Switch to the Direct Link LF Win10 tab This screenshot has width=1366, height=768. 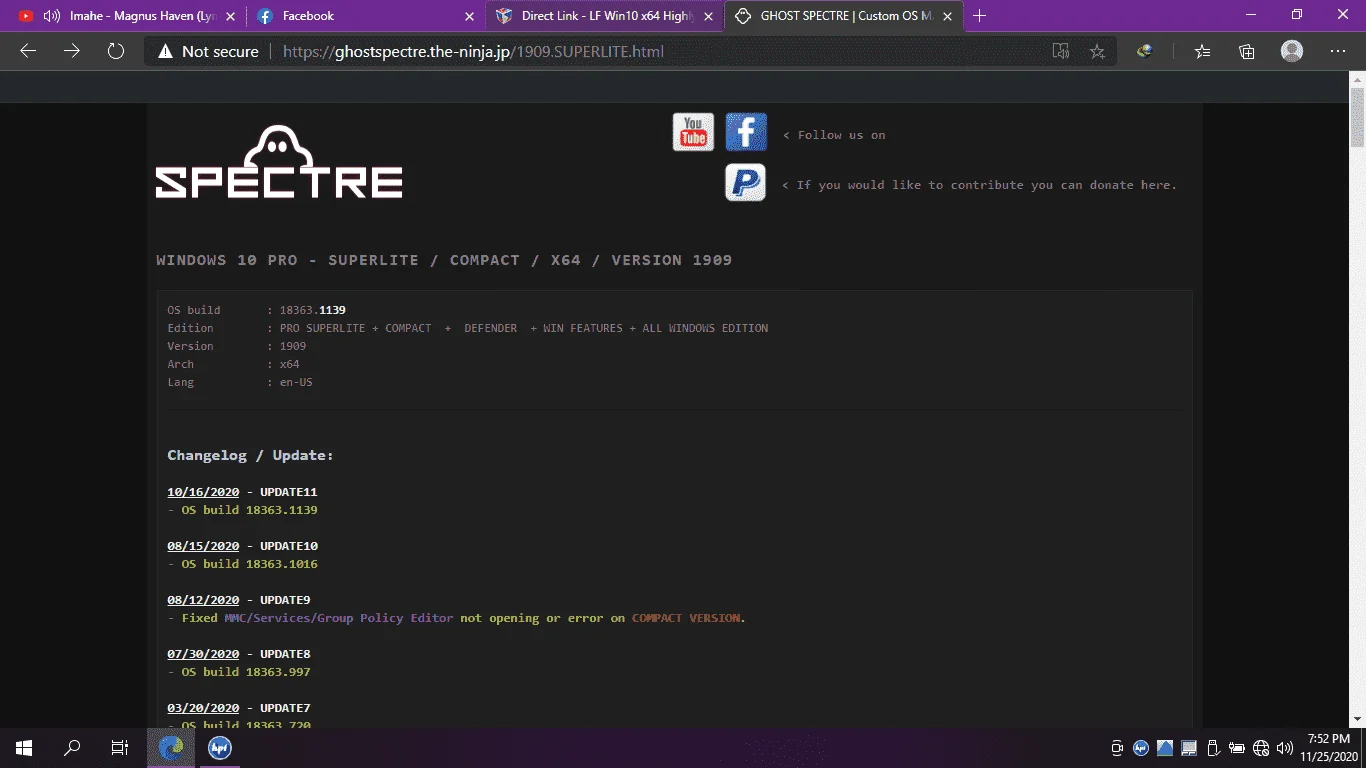coord(604,16)
